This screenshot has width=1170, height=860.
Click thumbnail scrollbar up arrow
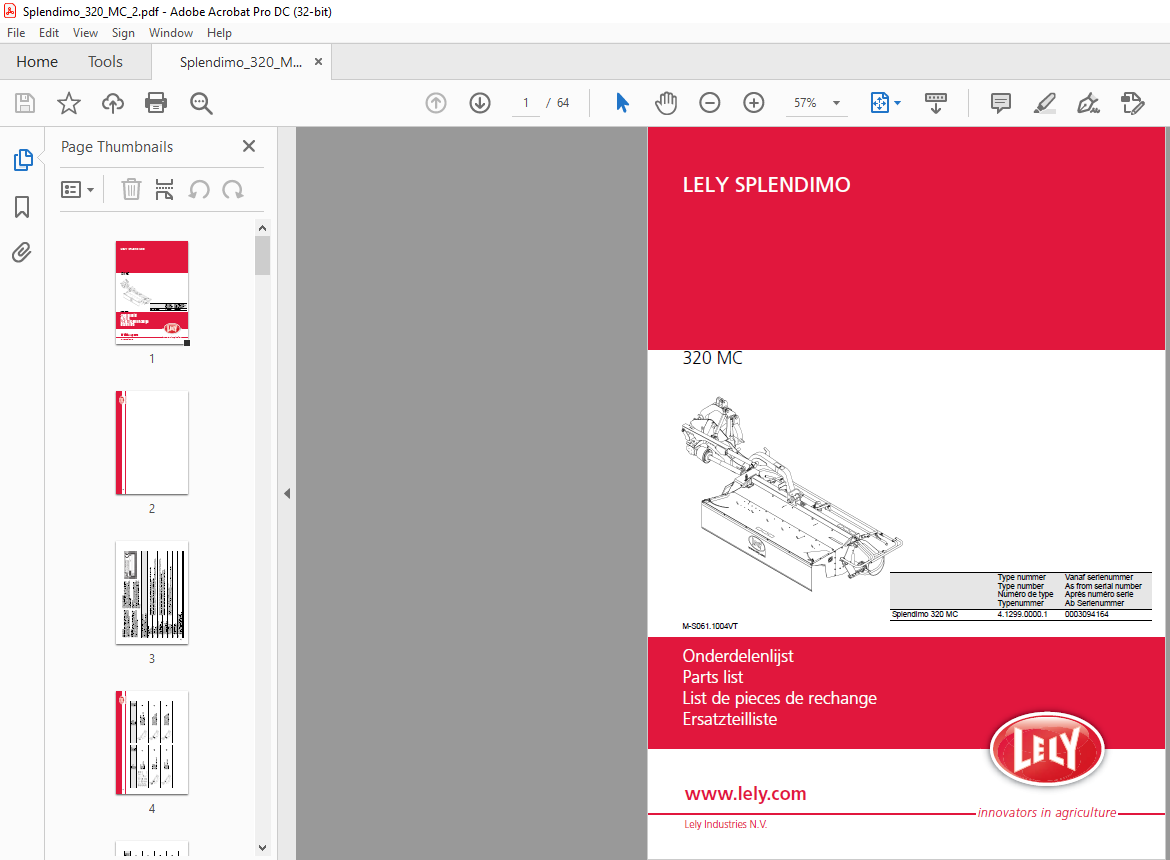[x=262, y=227]
